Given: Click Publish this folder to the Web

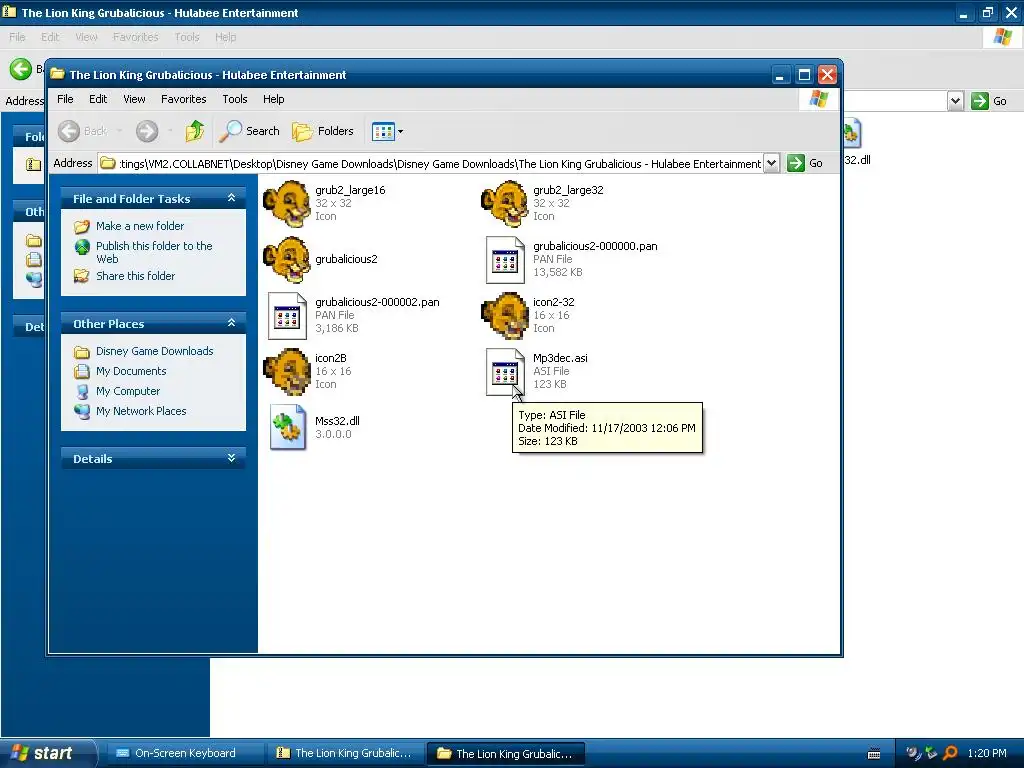Looking at the screenshot, I should tap(154, 252).
